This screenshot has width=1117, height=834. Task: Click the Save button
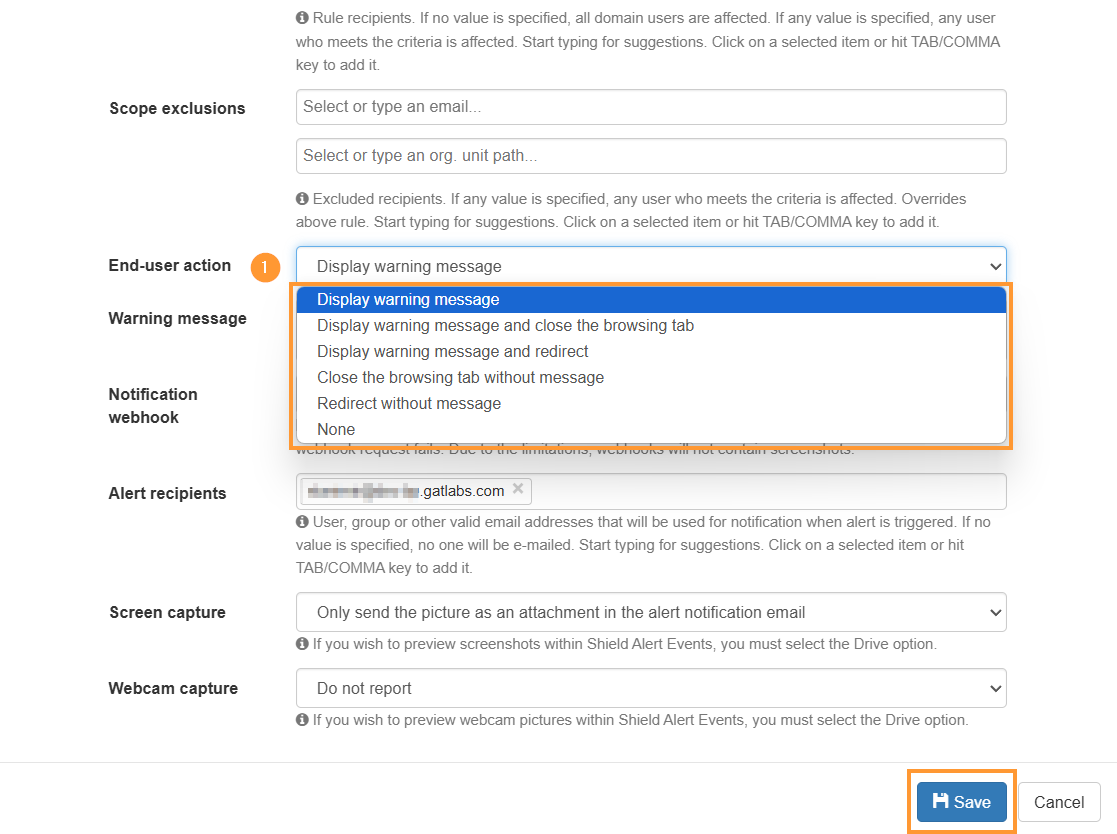click(962, 802)
